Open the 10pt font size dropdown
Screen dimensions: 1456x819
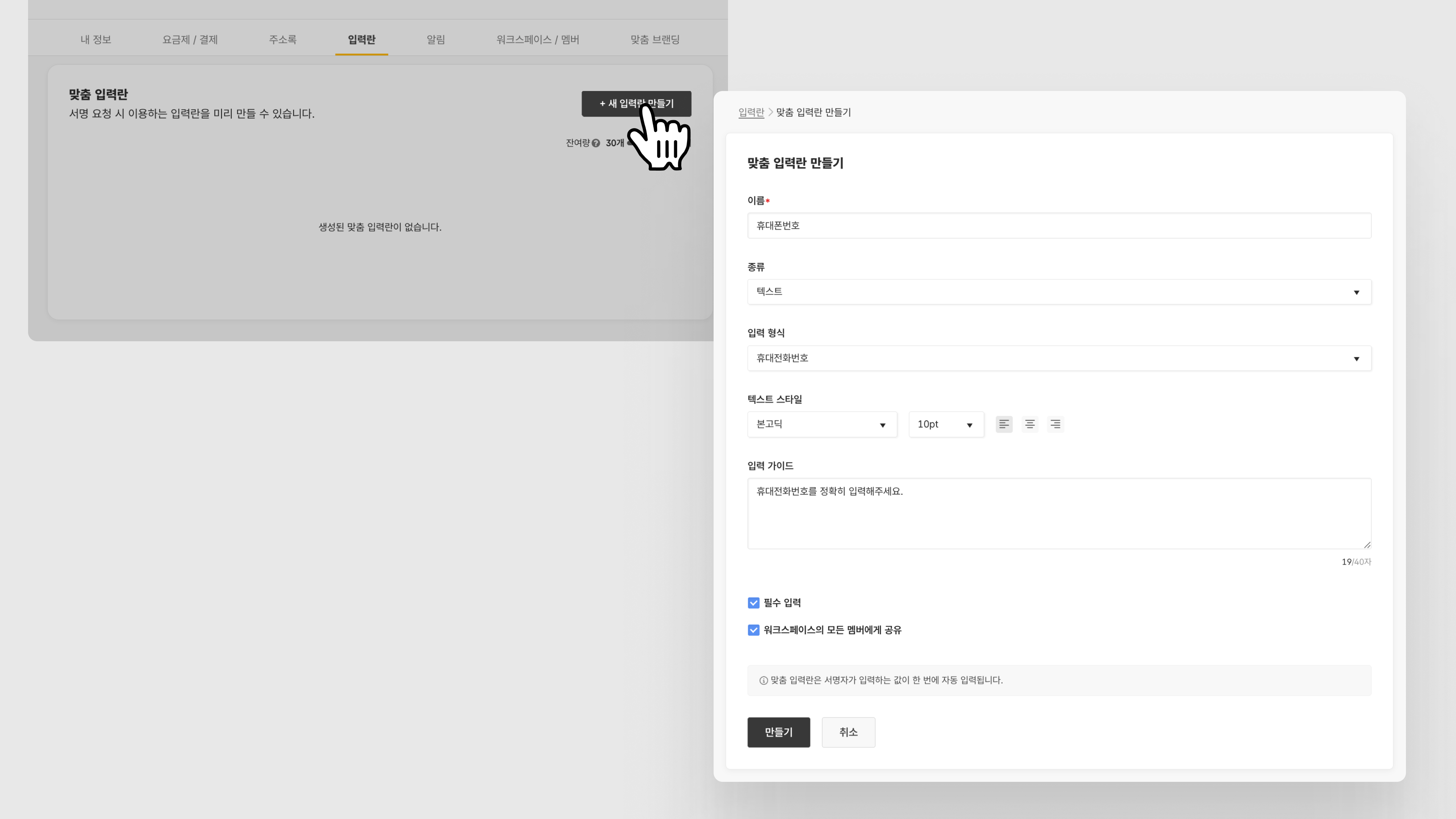click(946, 425)
